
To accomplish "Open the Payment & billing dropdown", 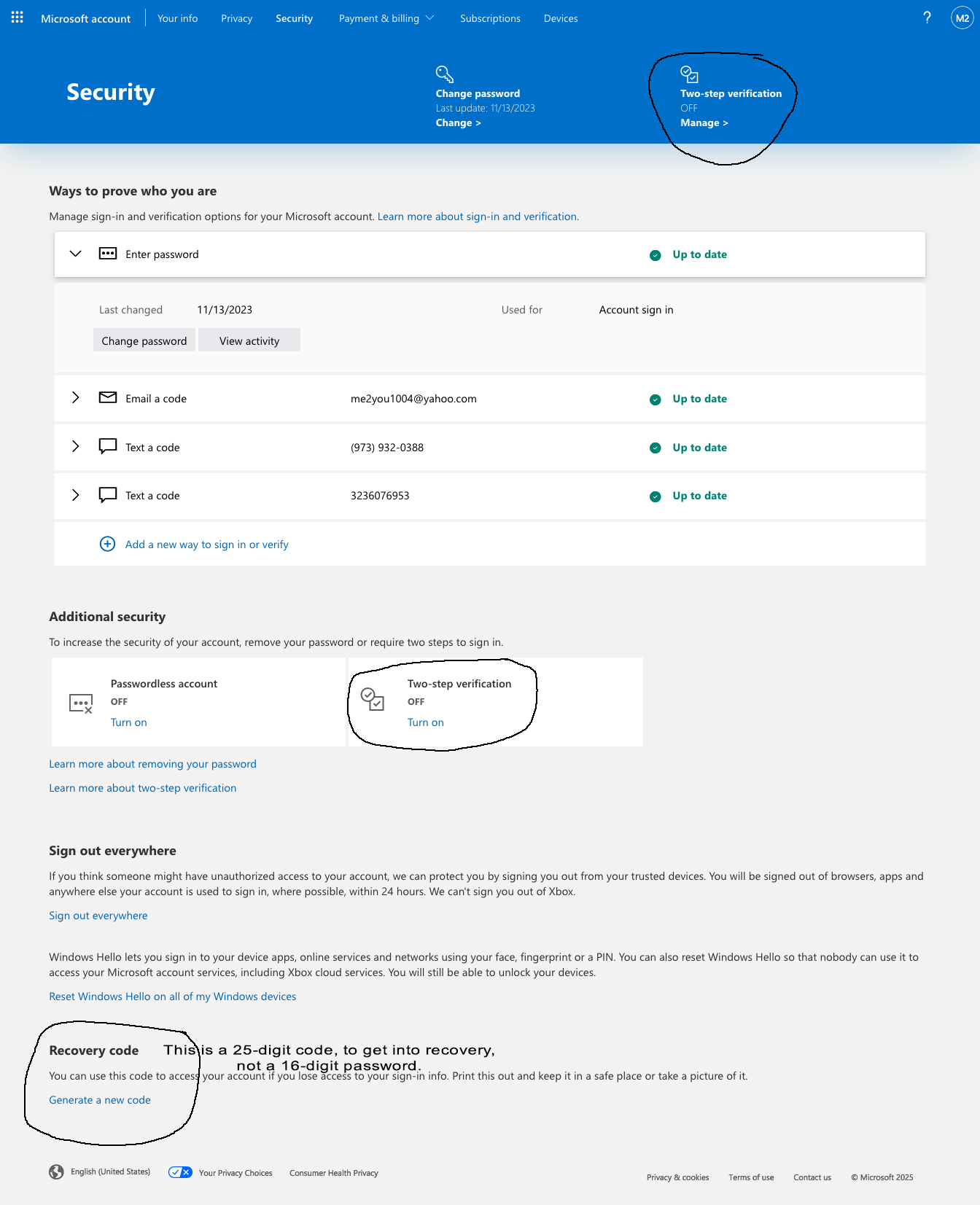I will [386, 18].
